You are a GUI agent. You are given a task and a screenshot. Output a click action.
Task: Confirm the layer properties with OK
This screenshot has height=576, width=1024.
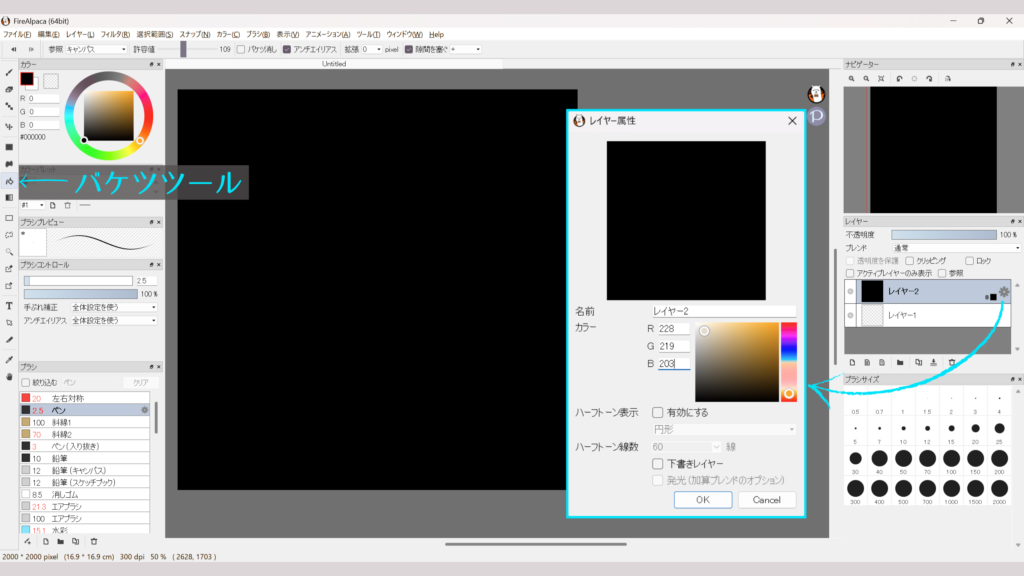(702, 499)
